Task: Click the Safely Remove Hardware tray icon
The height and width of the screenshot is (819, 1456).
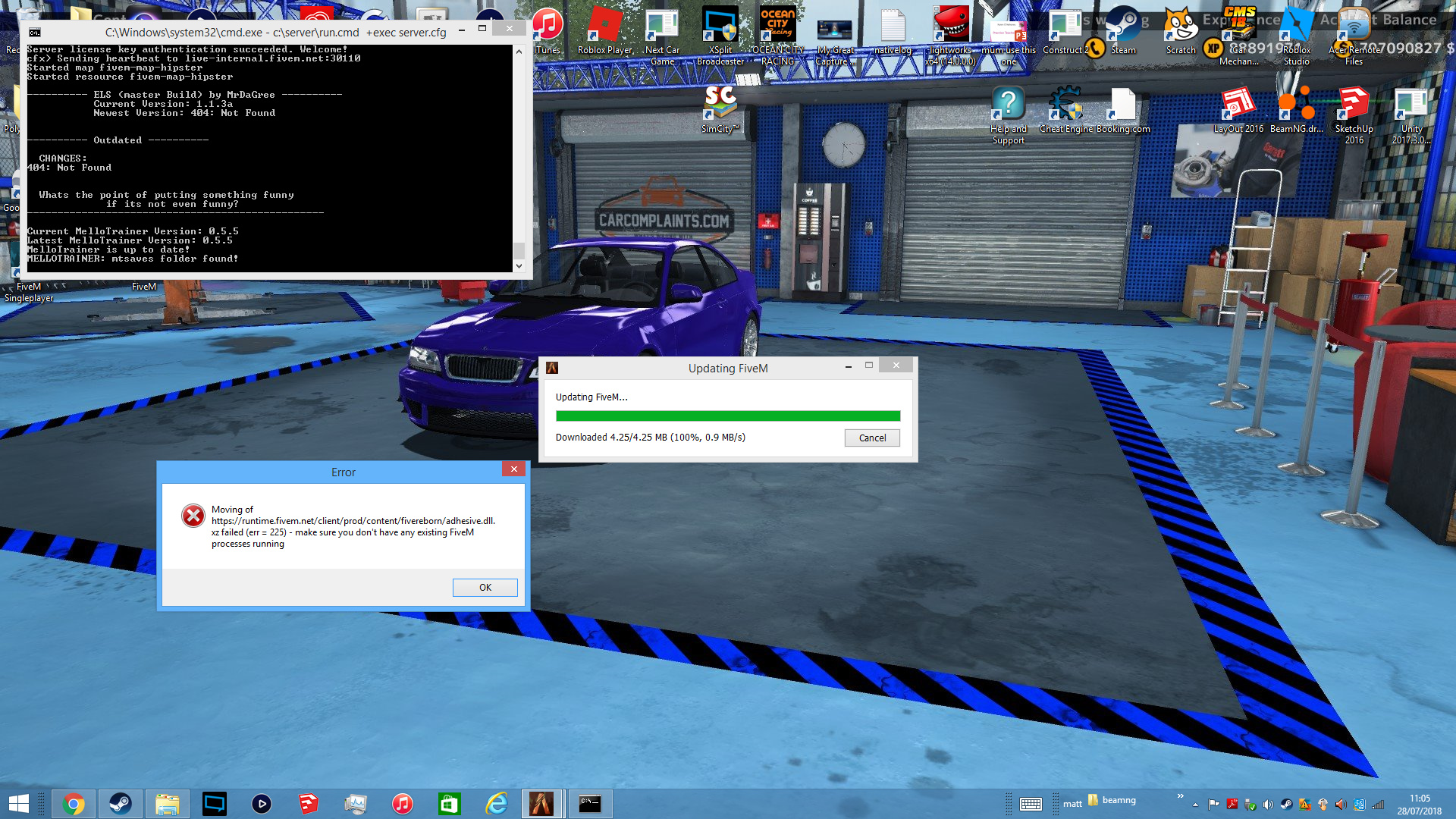Action: 1250,805
